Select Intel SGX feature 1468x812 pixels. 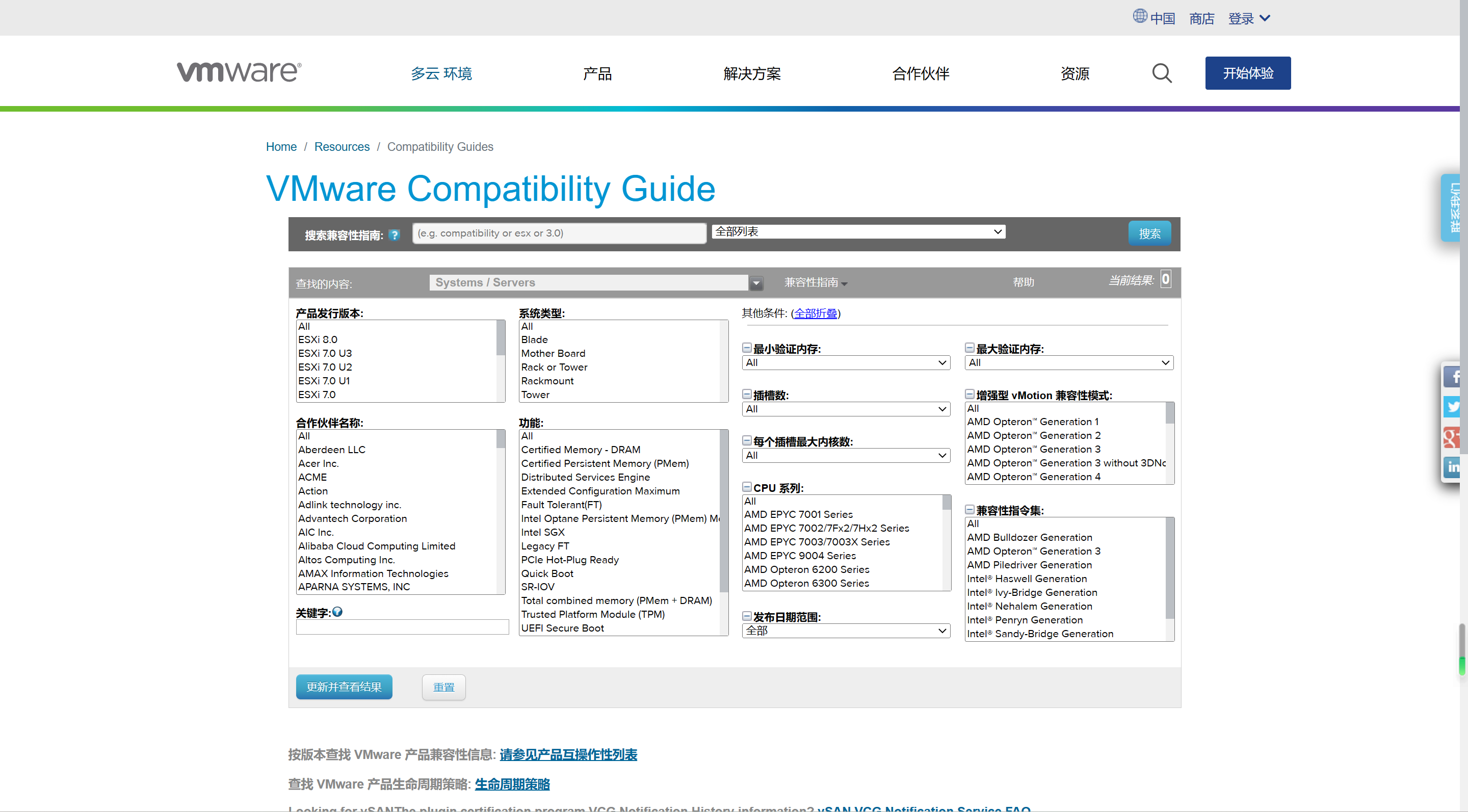(x=619, y=532)
